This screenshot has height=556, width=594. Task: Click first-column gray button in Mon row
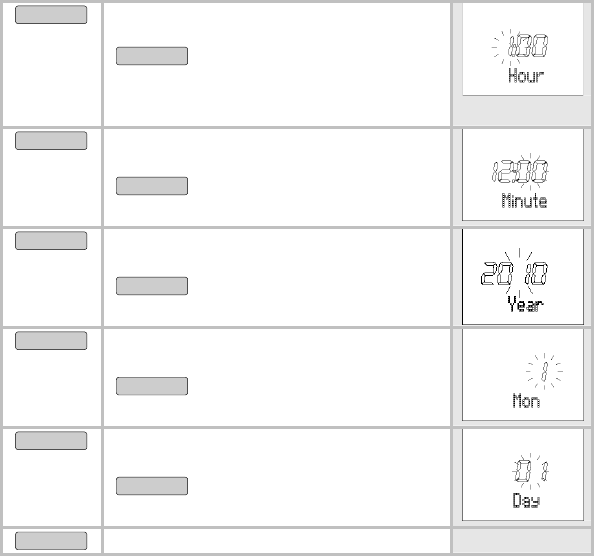coord(51,340)
